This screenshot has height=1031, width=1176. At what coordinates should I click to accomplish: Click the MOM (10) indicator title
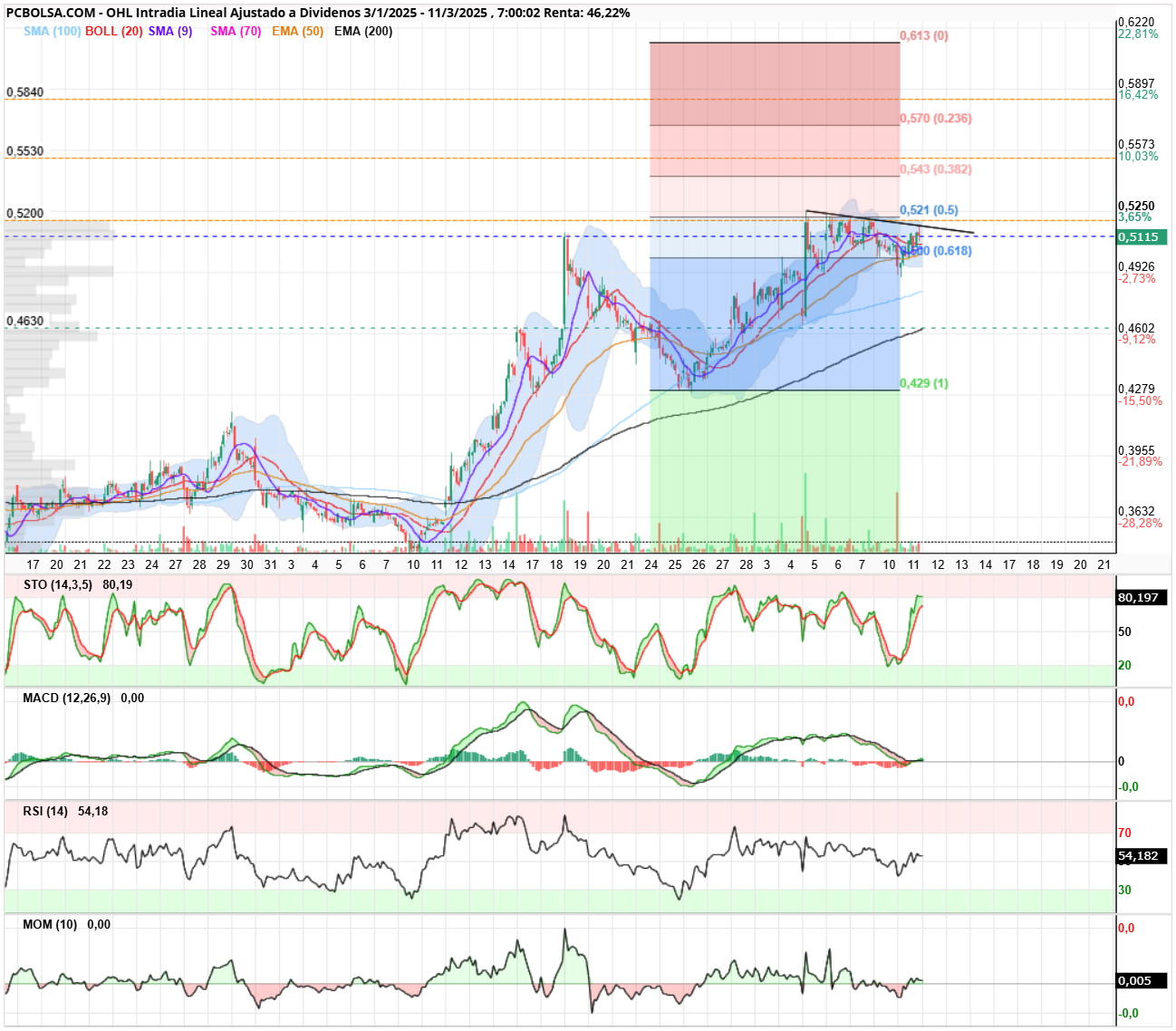click(50, 924)
